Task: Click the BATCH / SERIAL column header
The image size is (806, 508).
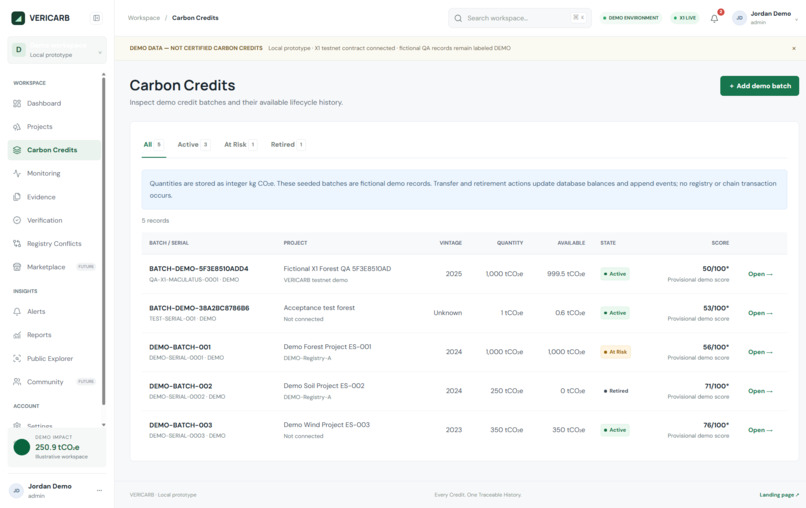Action: point(169,243)
